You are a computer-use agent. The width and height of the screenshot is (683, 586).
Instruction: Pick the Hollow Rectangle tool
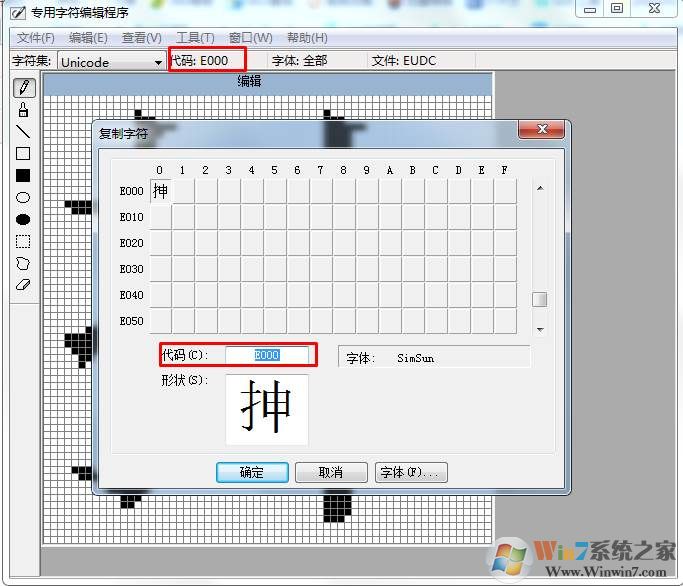23,154
